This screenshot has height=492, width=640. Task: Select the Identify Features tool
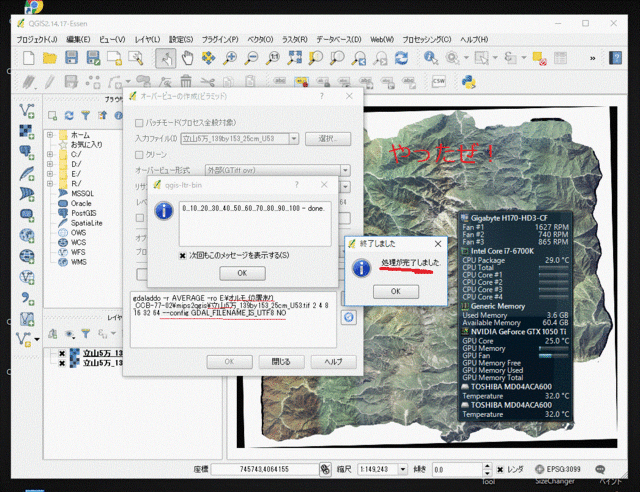pos(431,58)
